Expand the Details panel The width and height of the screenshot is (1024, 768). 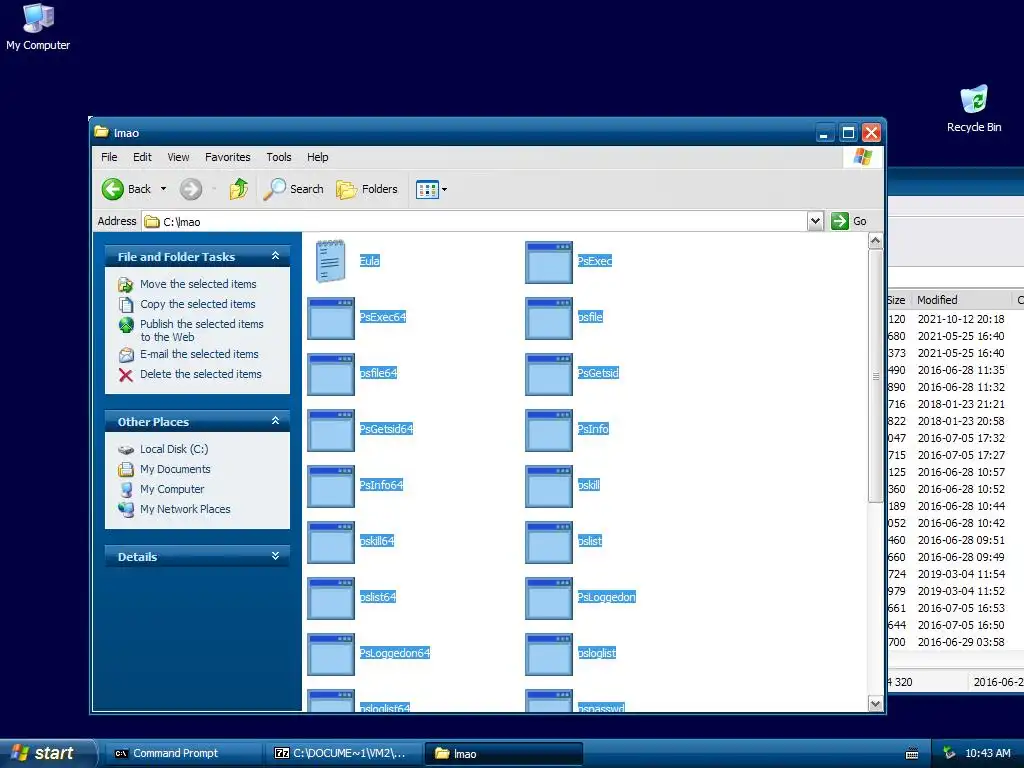tap(276, 556)
